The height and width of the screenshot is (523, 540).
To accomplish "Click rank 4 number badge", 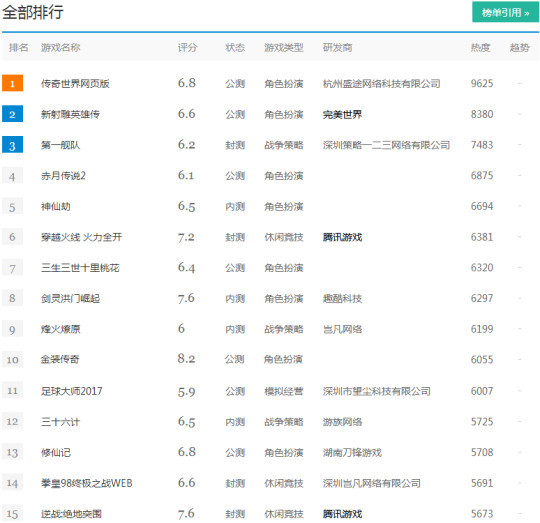I will [12, 175].
